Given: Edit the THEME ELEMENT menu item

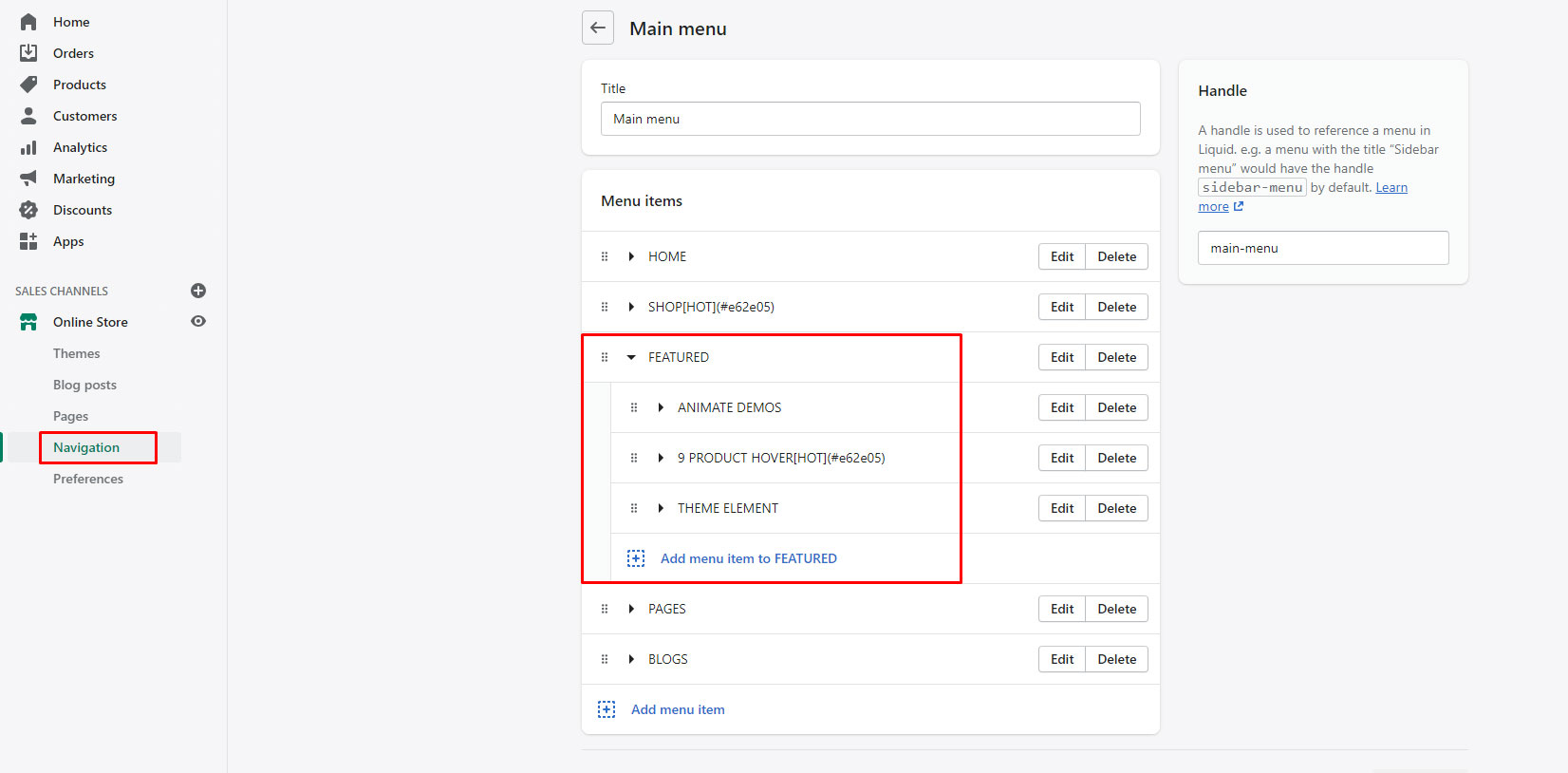Looking at the screenshot, I should [1062, 508].
